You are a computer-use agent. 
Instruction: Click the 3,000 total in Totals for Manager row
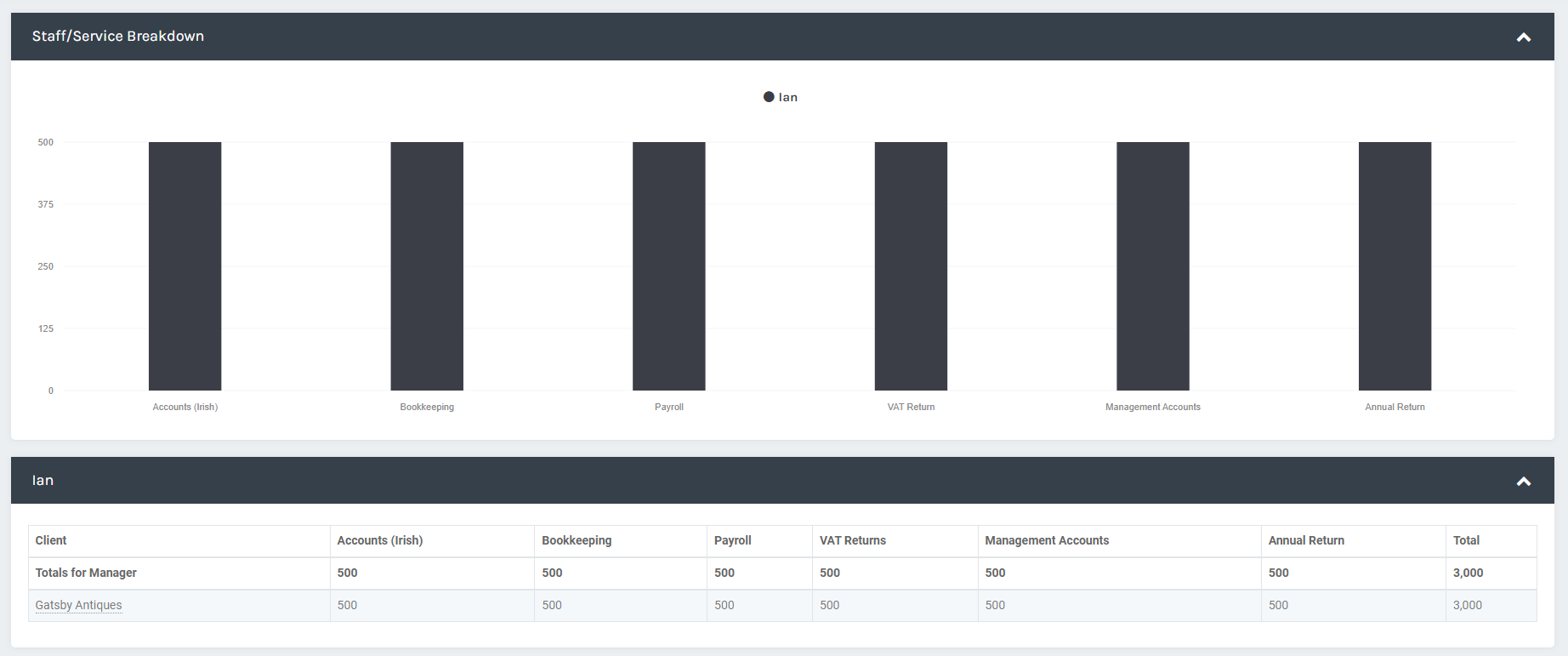tap(1468, 573)
